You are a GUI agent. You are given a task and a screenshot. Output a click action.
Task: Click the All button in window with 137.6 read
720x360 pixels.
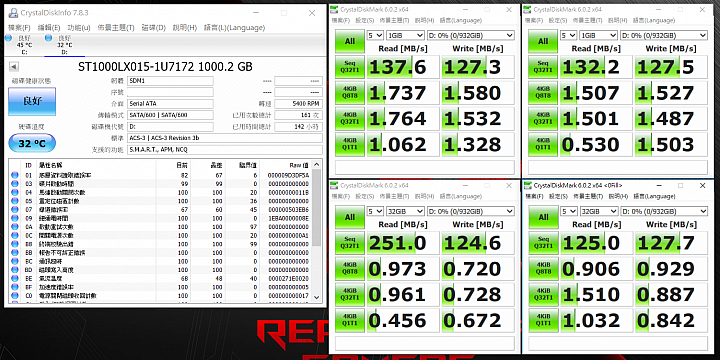(350, 41)
